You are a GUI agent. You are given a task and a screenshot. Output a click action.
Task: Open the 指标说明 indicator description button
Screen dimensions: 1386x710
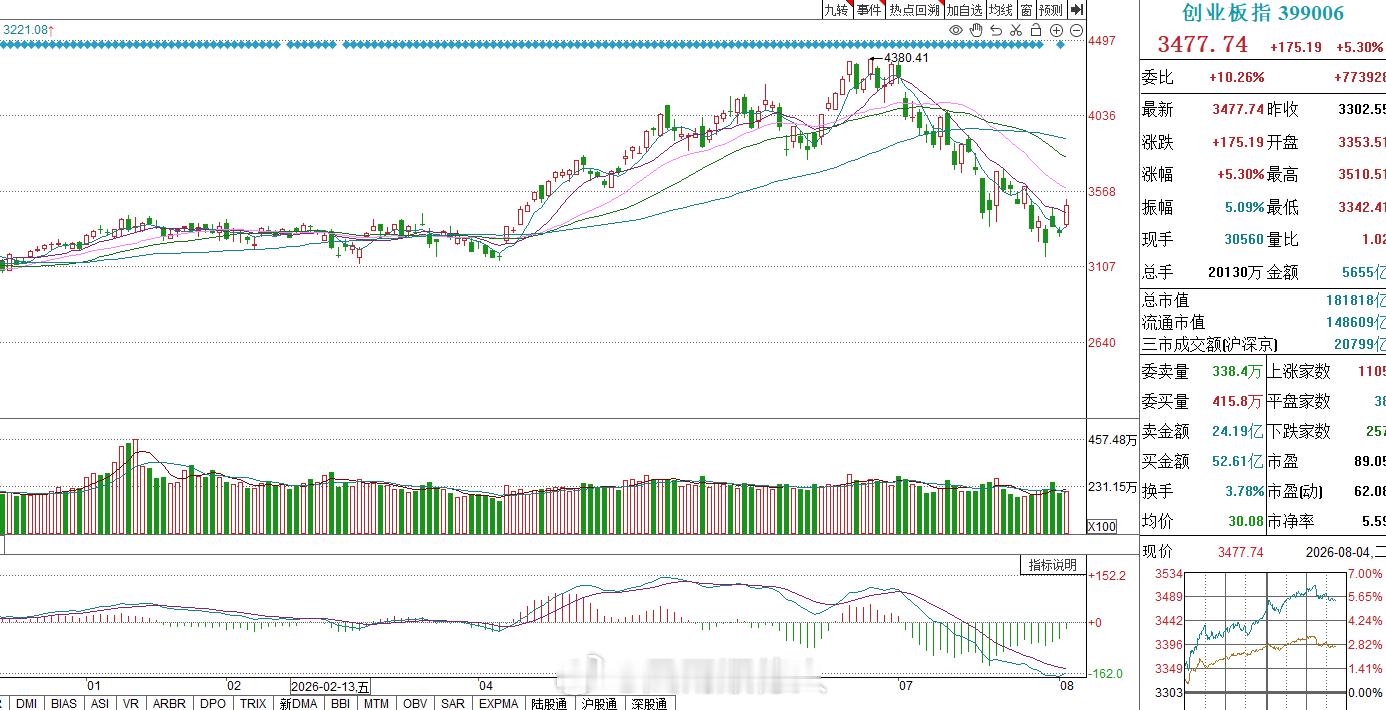1053,565
